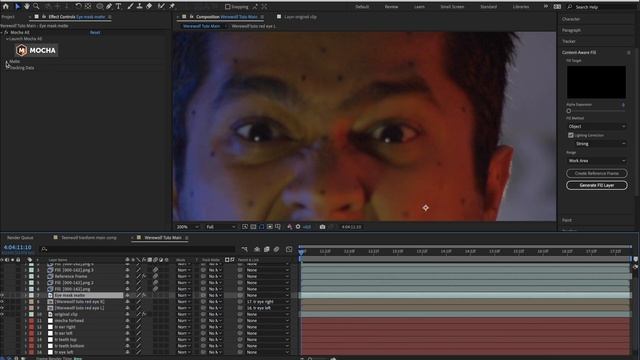The image size is (640, 360).
Task: Switch to the Project panel tab
Action: [8, 17]
